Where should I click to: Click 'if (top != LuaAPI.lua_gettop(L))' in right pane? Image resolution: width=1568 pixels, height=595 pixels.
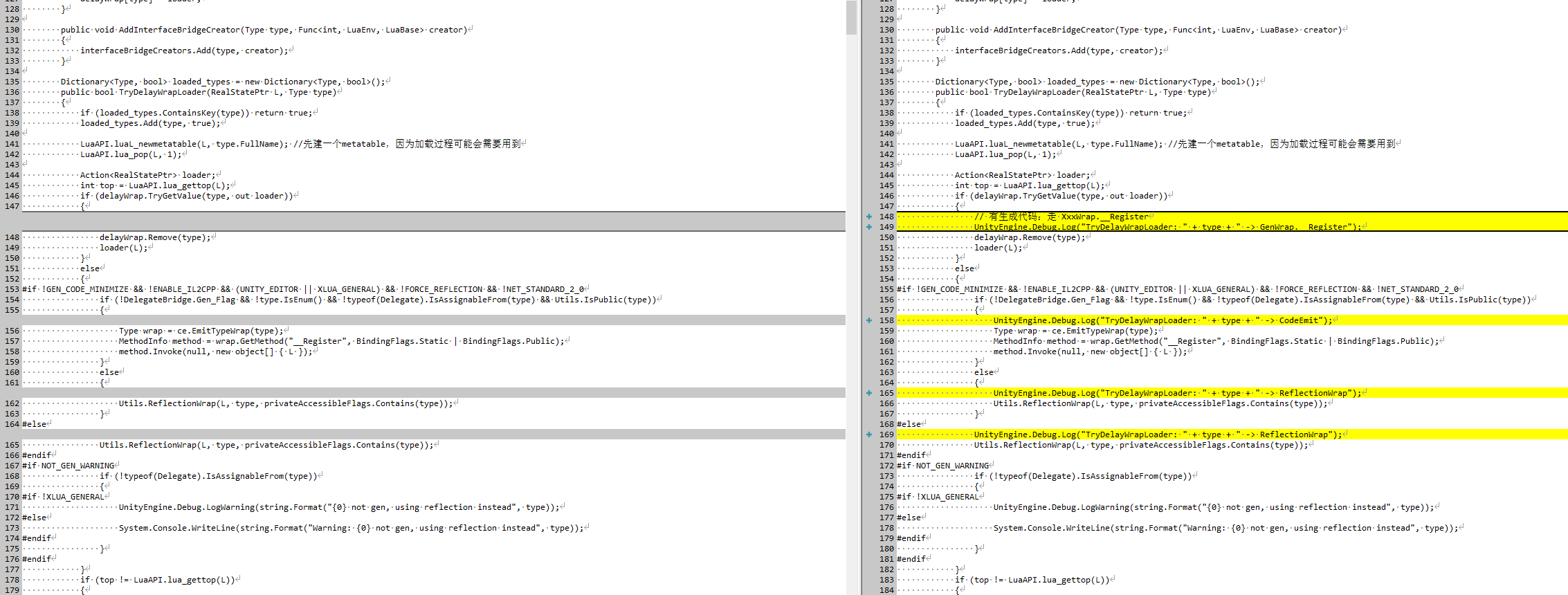[1032, 580]
